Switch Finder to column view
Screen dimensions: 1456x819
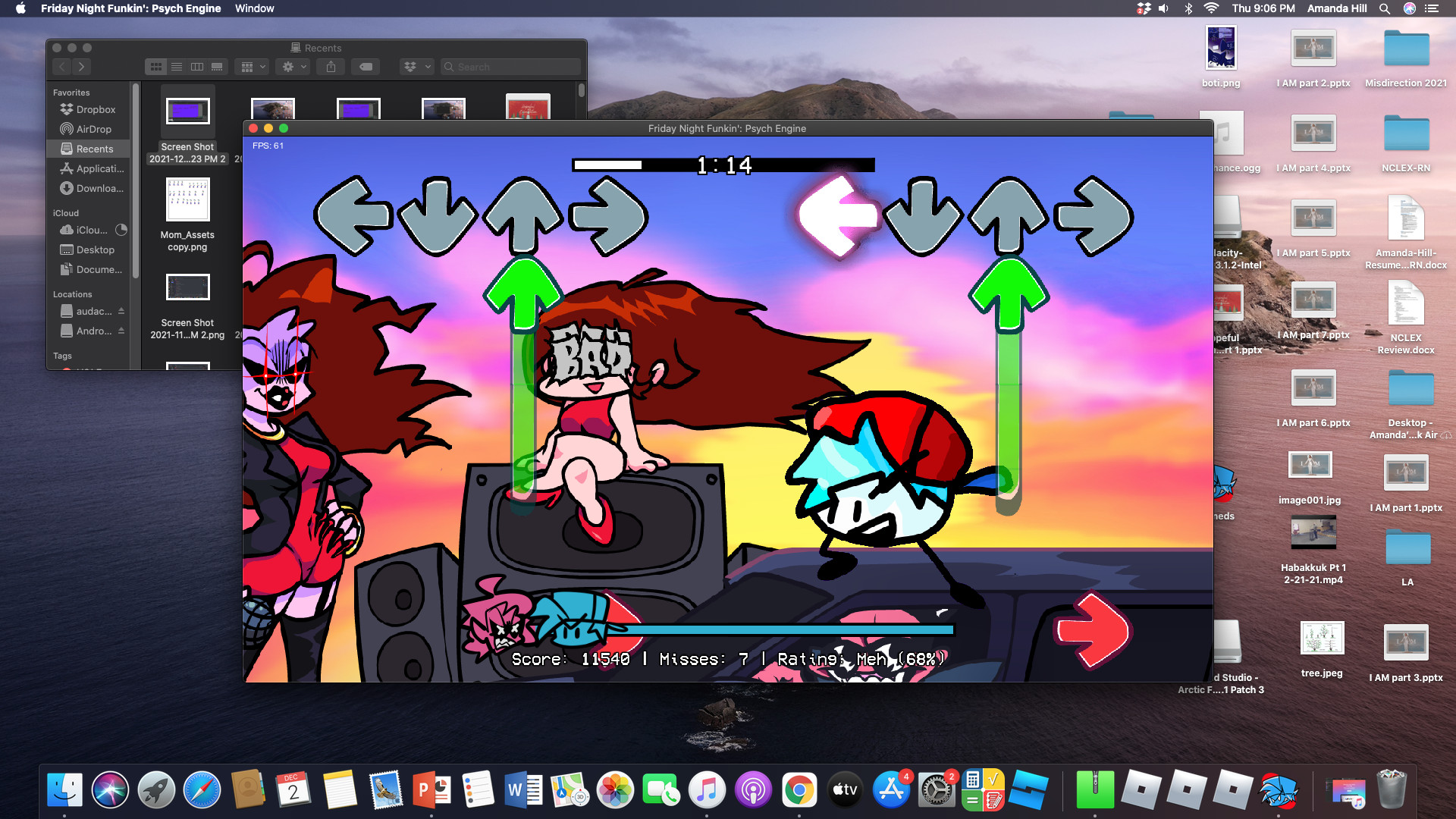(x=197, y=67)
